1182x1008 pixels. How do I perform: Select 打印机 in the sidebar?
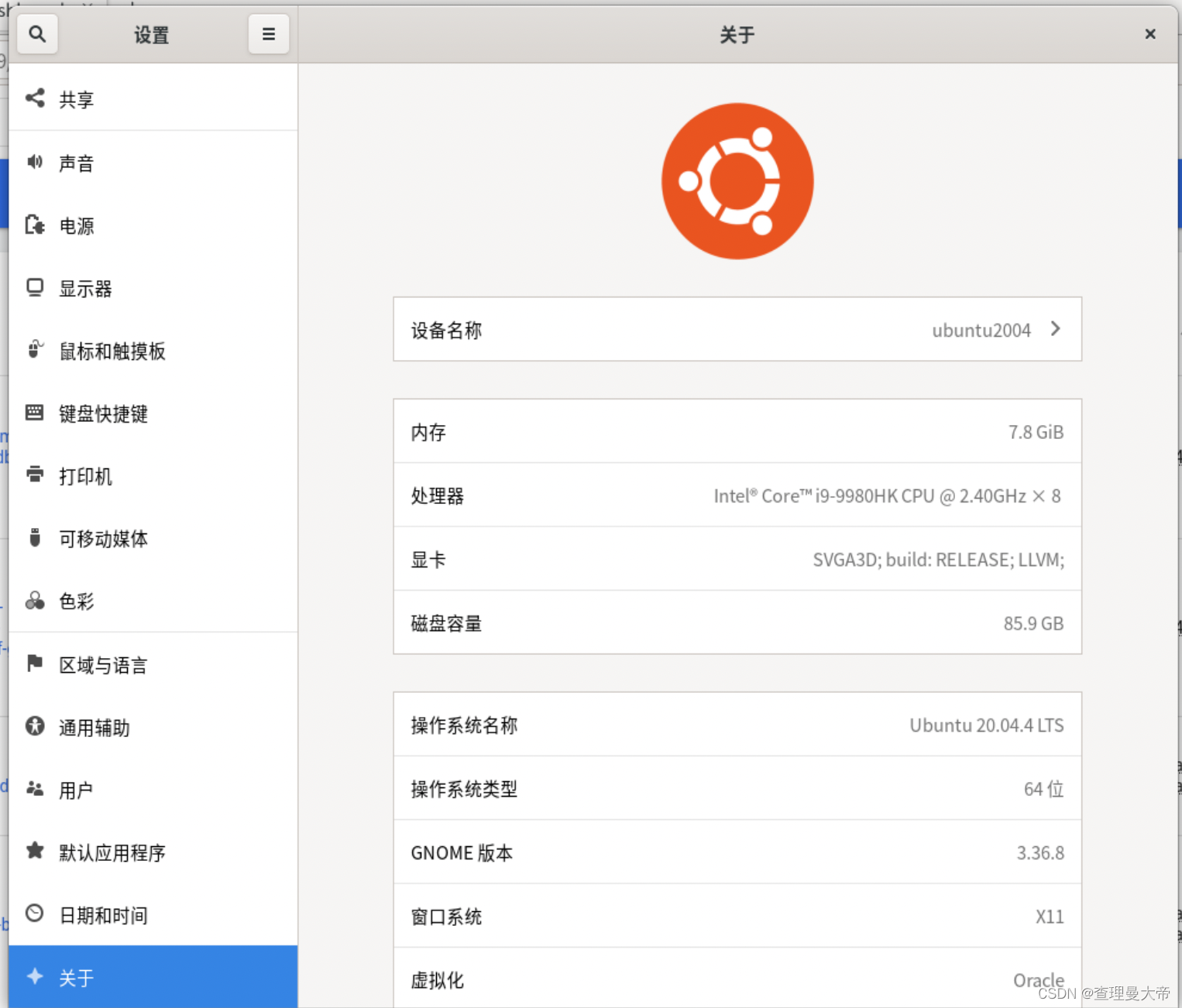click(153, 475)
